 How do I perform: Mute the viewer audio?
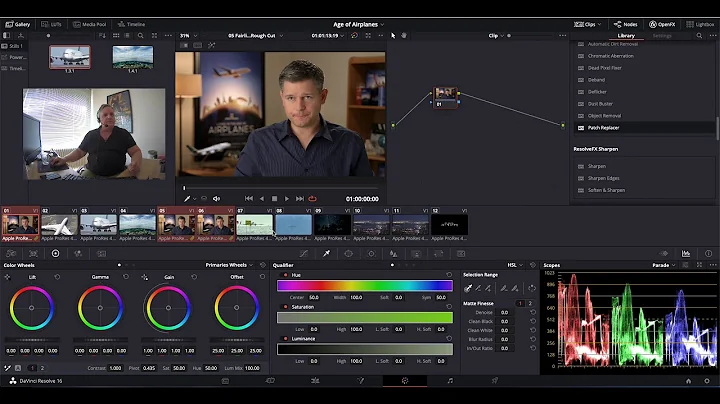coord(216,198)
